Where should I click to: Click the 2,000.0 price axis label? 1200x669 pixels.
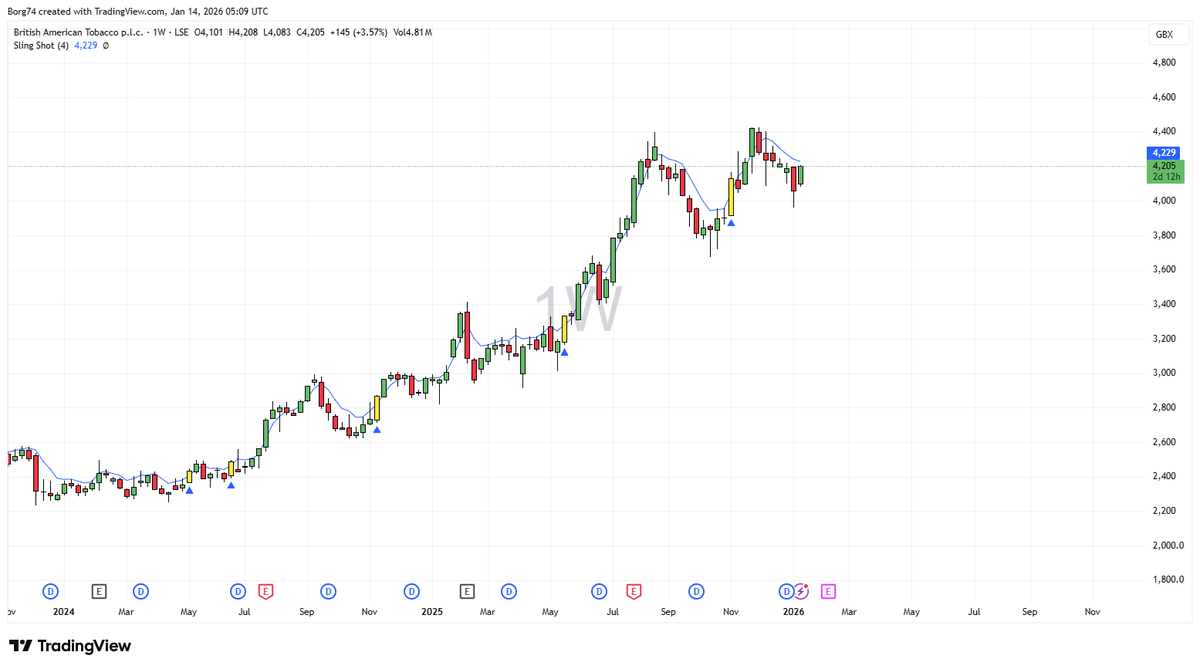click(x=1167, y=545)
